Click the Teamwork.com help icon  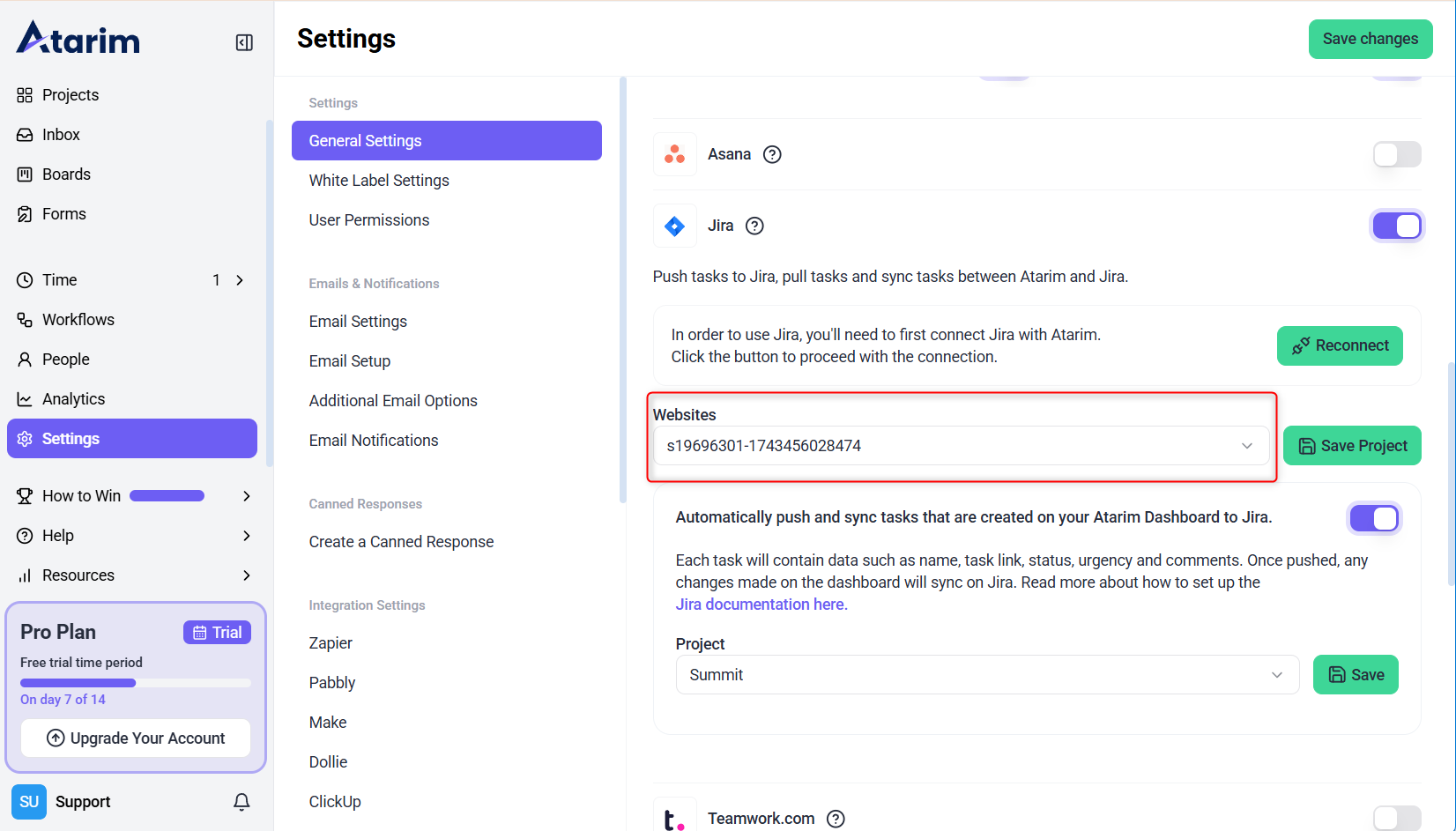coord(836,819)
